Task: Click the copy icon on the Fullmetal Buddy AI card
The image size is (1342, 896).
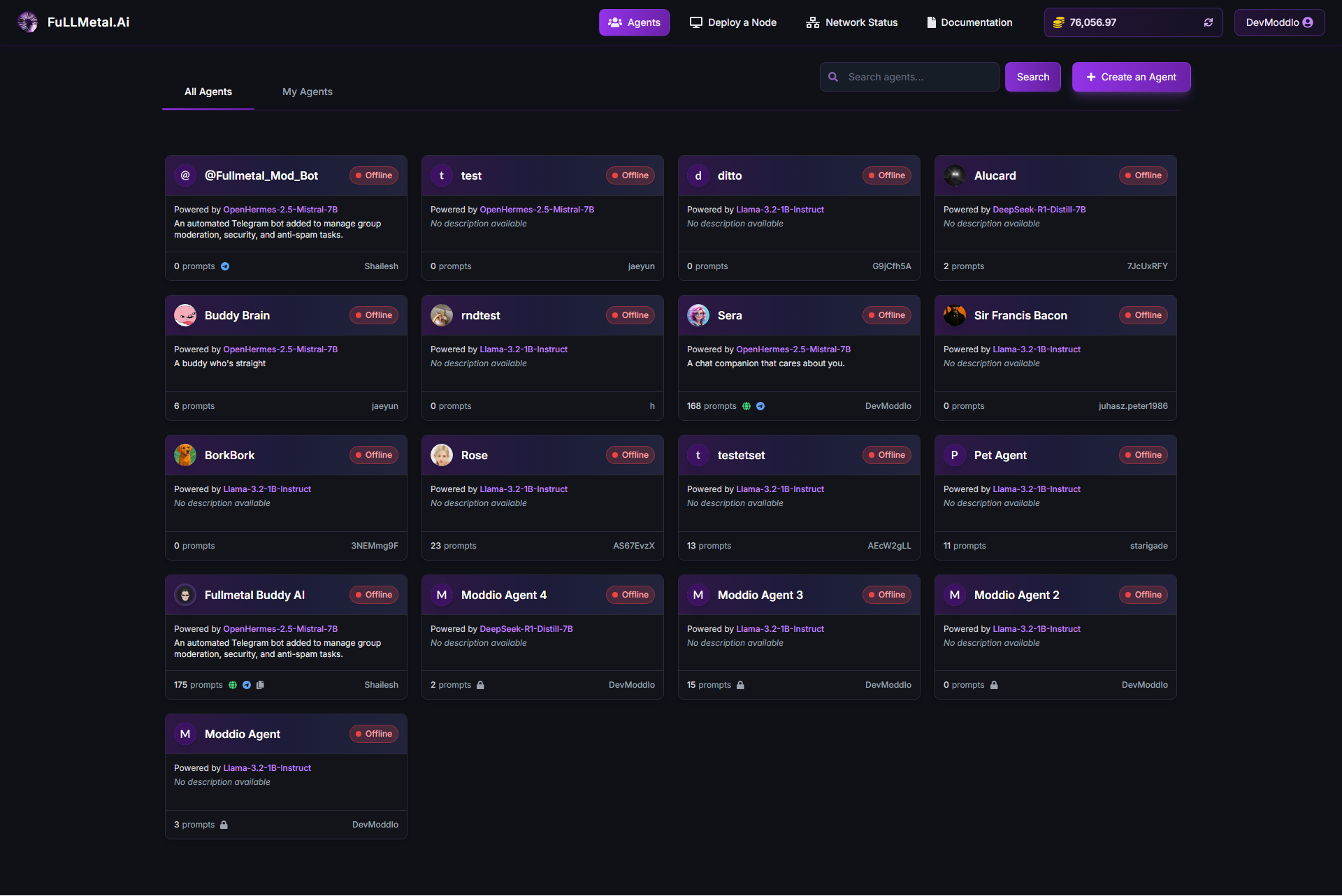Action: (261, 685)
